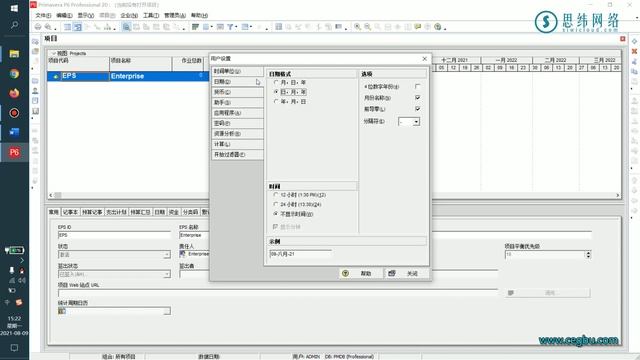Image resolution: width=640 pixels, height=360 pixels.
Task: Open the 显示 menu
Action: pos(86,16)
